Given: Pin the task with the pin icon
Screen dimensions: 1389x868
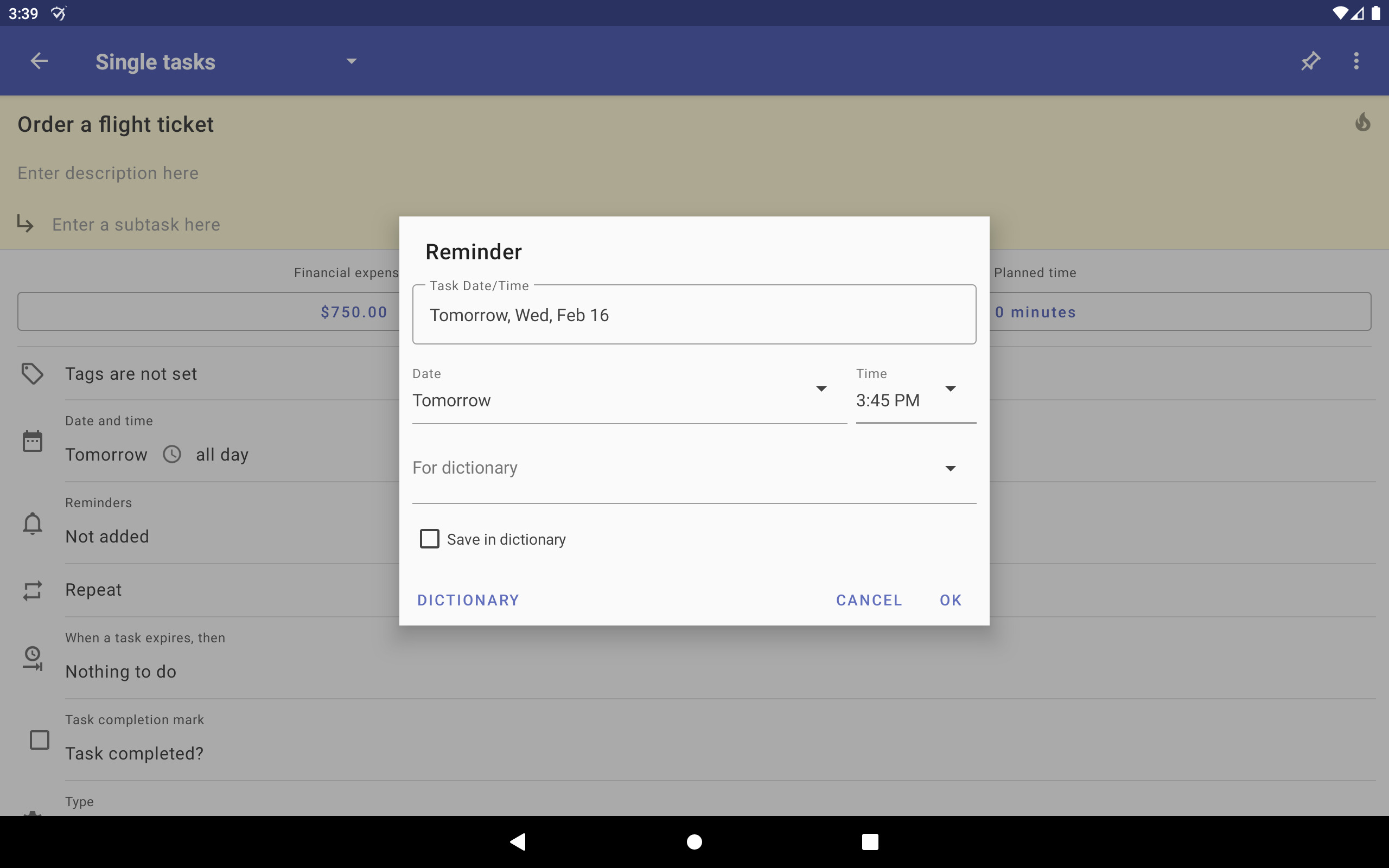Looking at the screenshot, I should tap(1310, 61).
